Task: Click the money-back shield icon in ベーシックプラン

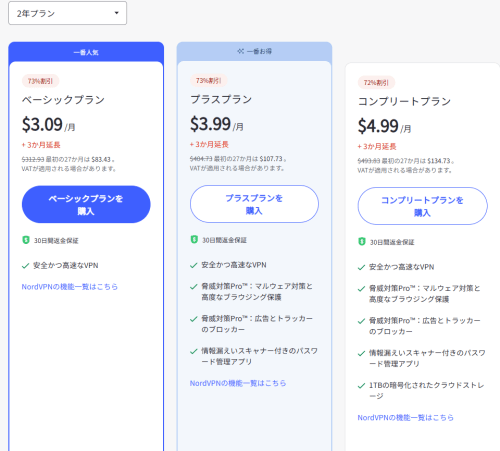Action: pos(26,240)
